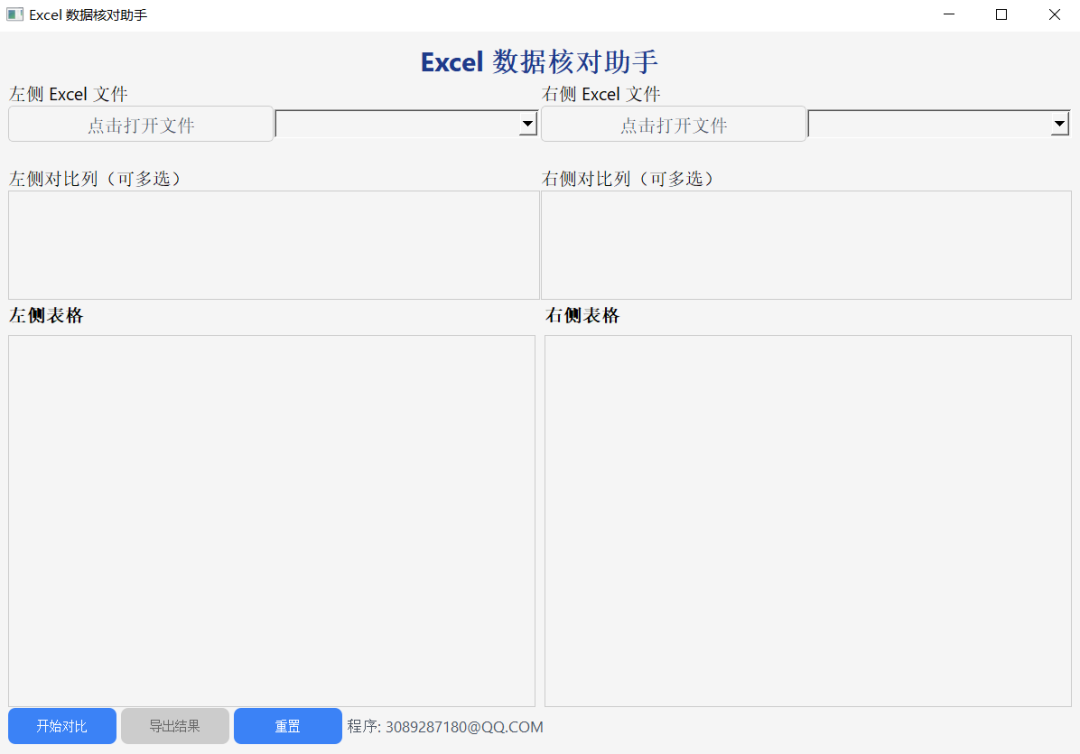The height and width of the screenshot is (754, 1080).
Task: Click the 左侧表格 table area
Action: tap(271, 521)
